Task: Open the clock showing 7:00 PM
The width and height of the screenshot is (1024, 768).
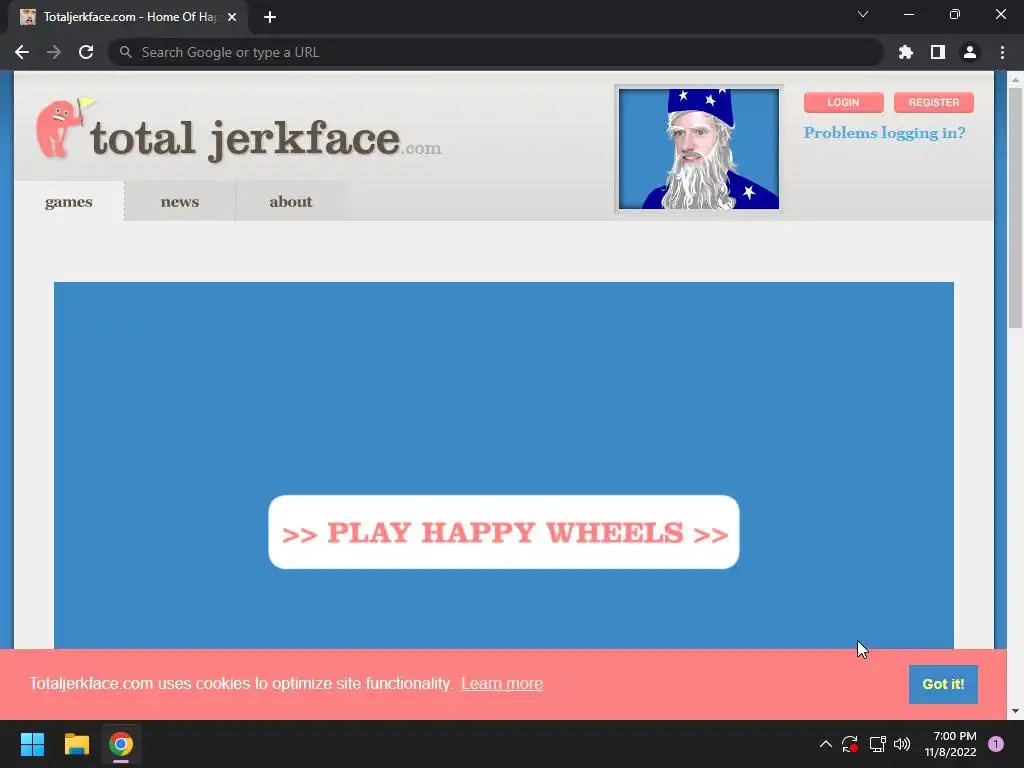Action: (x=951, y=744)
